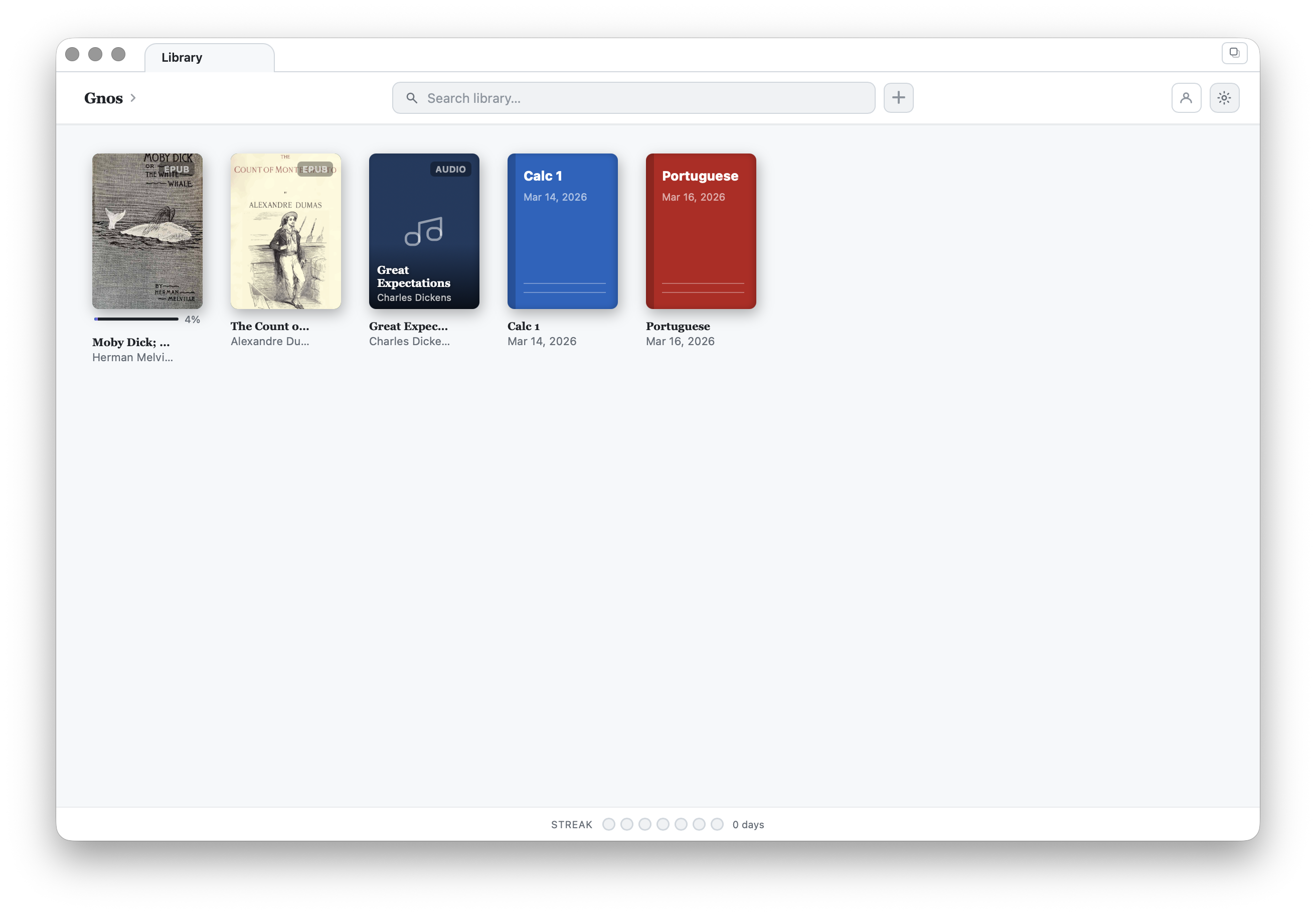Viewport: 1316px width, 915px height.
Task: Click 'Portuguese' title below the cover
Action: 678,326
